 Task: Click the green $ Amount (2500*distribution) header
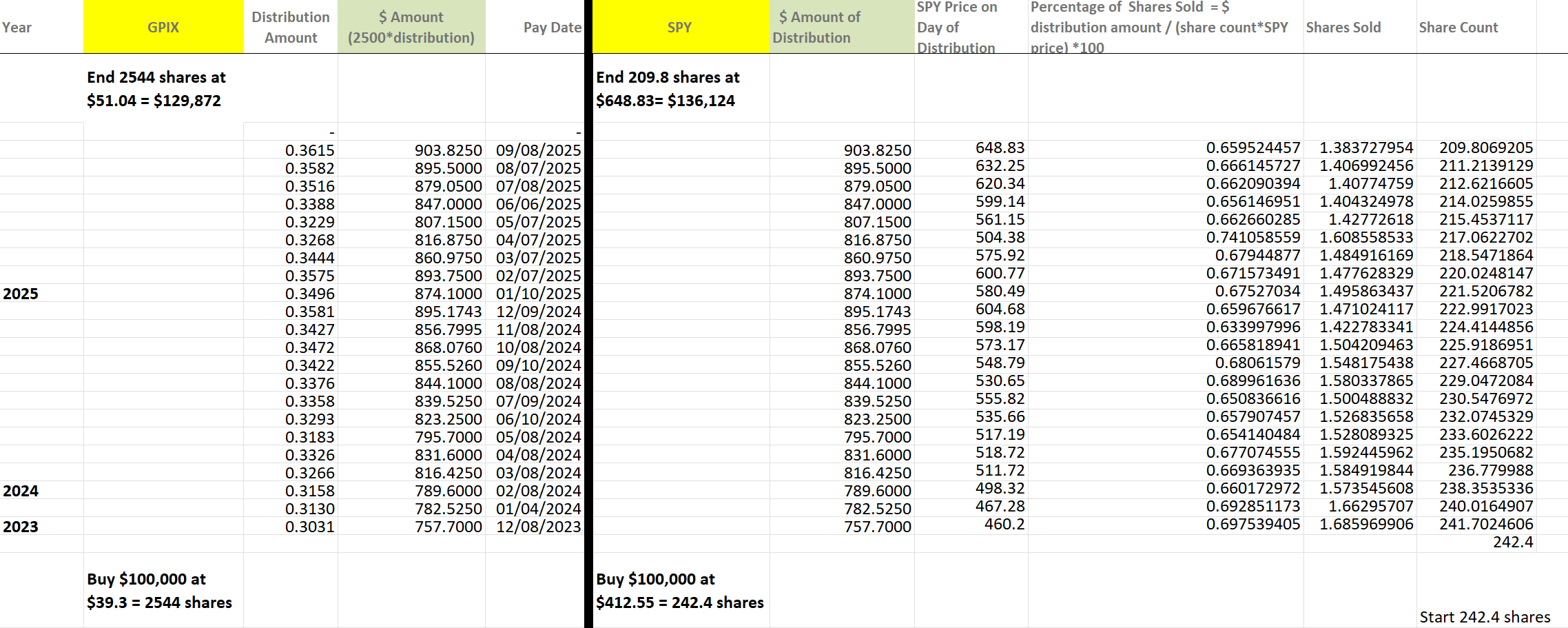411,28
